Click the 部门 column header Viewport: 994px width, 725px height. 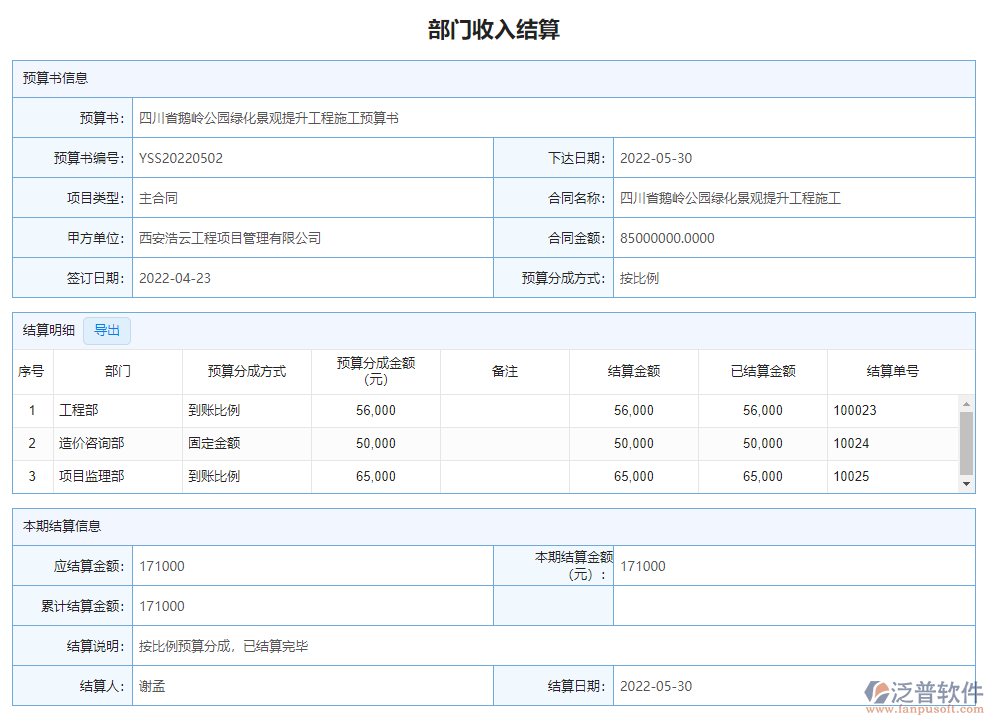coord(118,370)
